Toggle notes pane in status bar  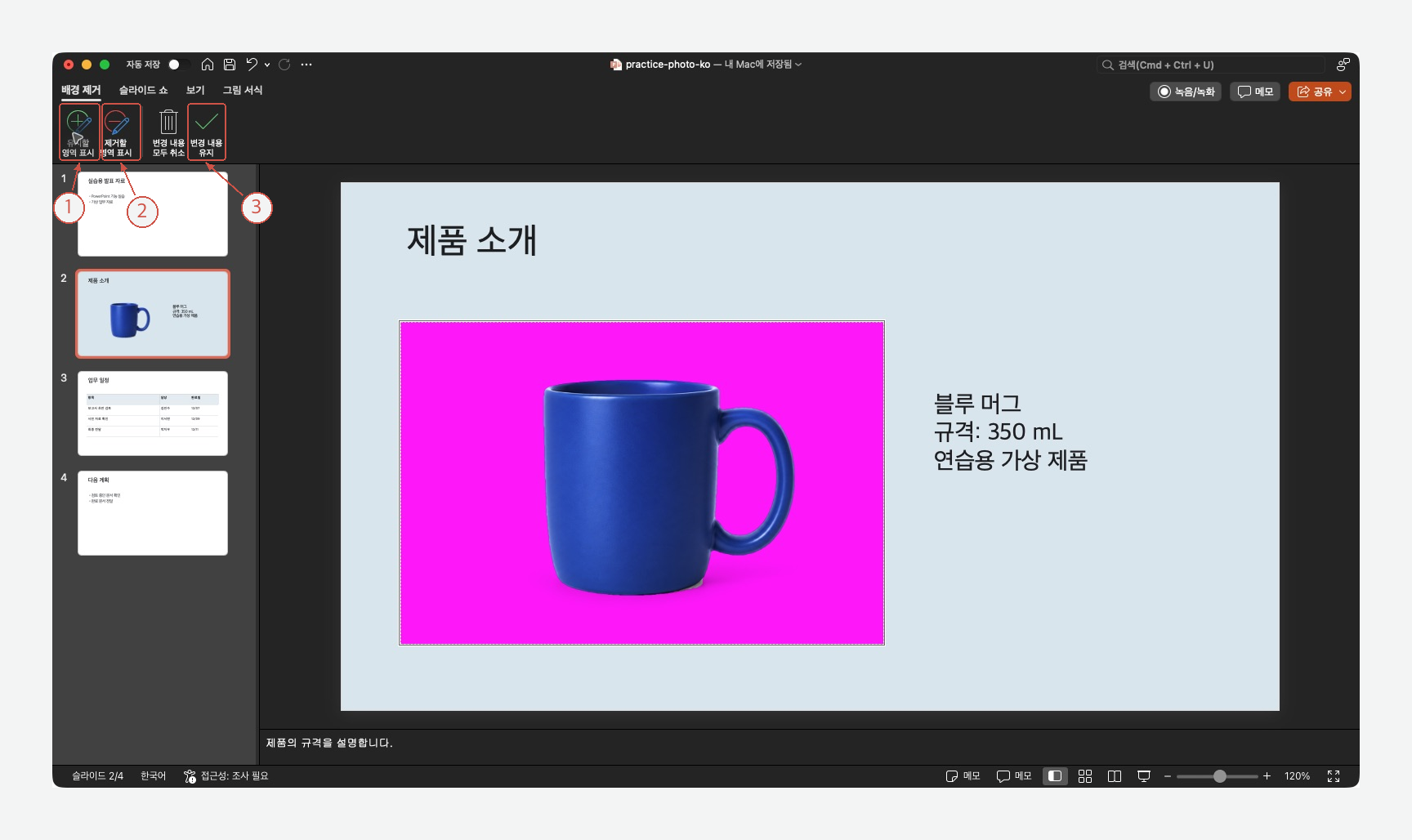(x=963, y=776)
